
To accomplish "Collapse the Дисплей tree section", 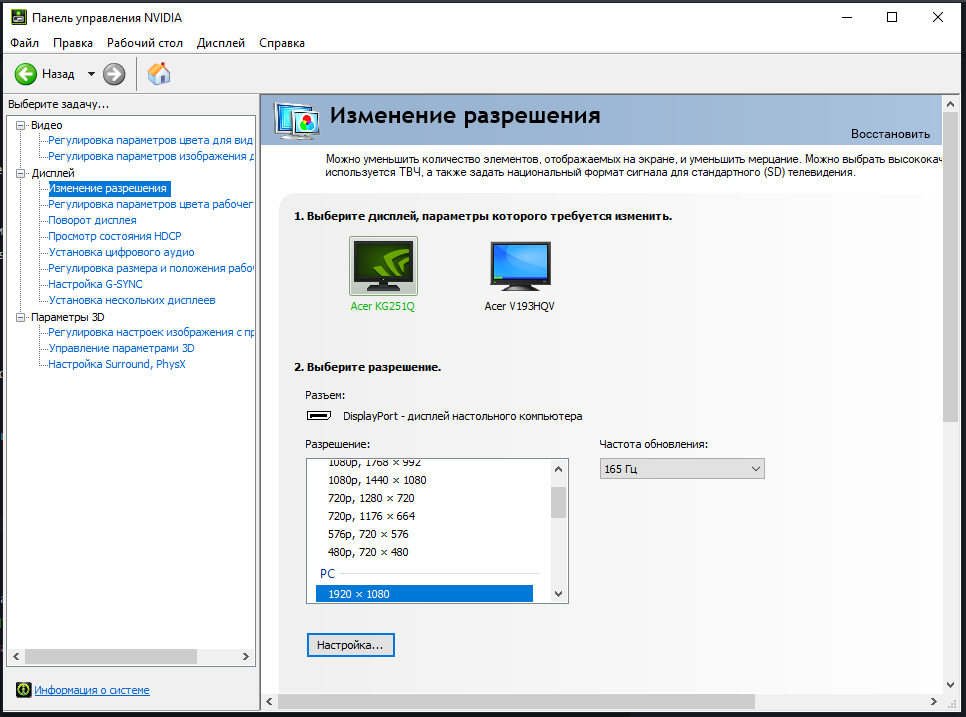I will [x=20, y=173].
